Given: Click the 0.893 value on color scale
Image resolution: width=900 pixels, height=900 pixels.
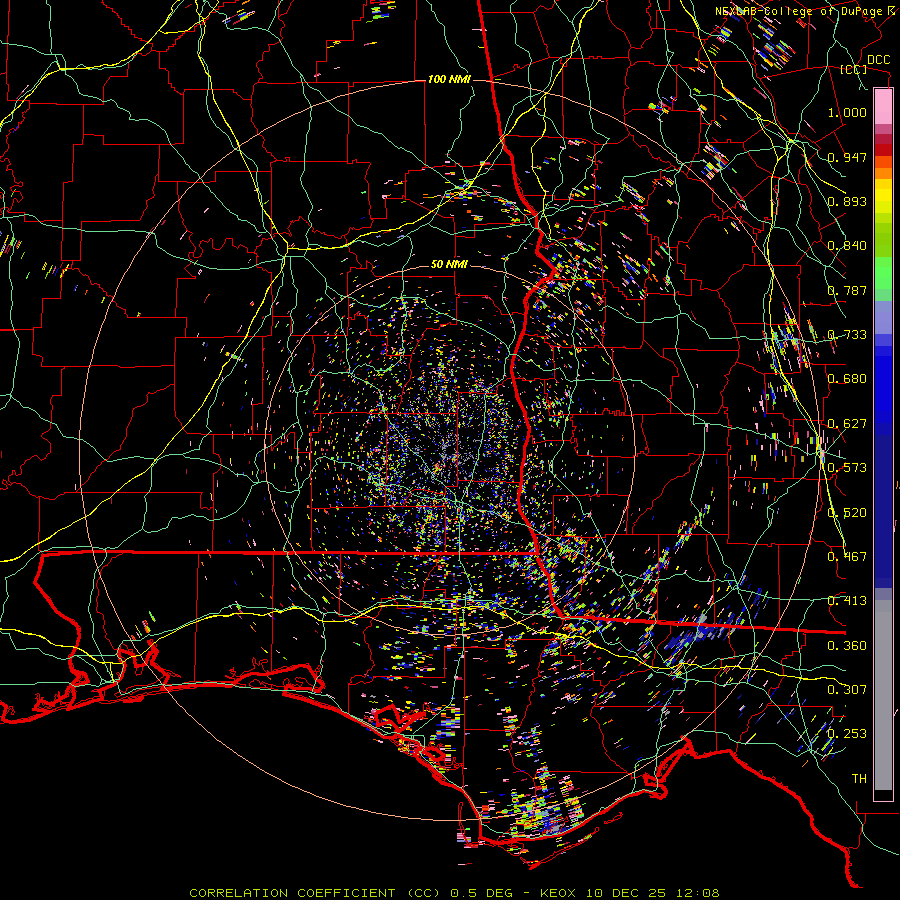Looking at the screenshot, I should 847,201.
